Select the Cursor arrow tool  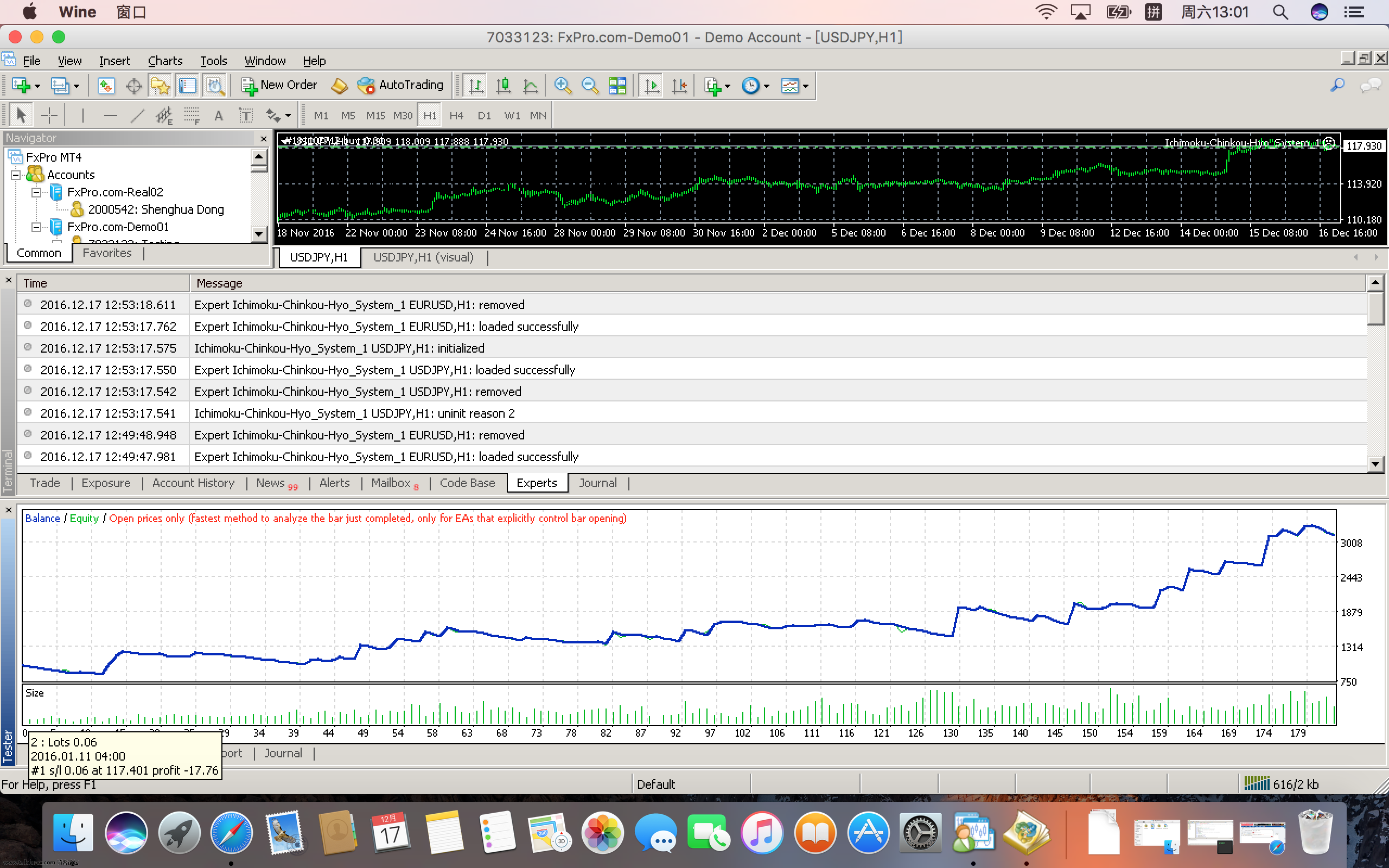coord(21,116)
